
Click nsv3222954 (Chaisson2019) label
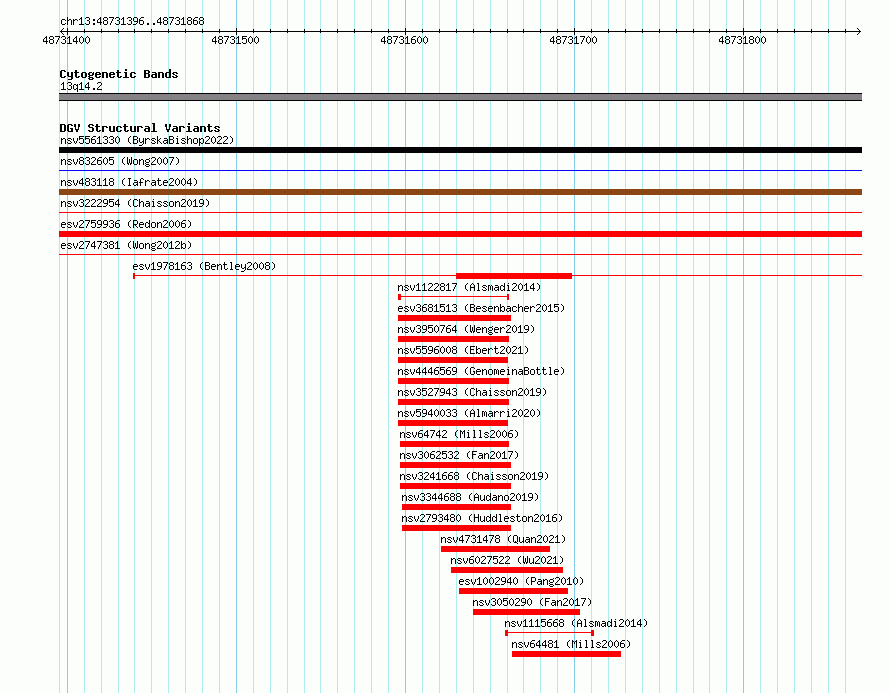click(135, 203)
